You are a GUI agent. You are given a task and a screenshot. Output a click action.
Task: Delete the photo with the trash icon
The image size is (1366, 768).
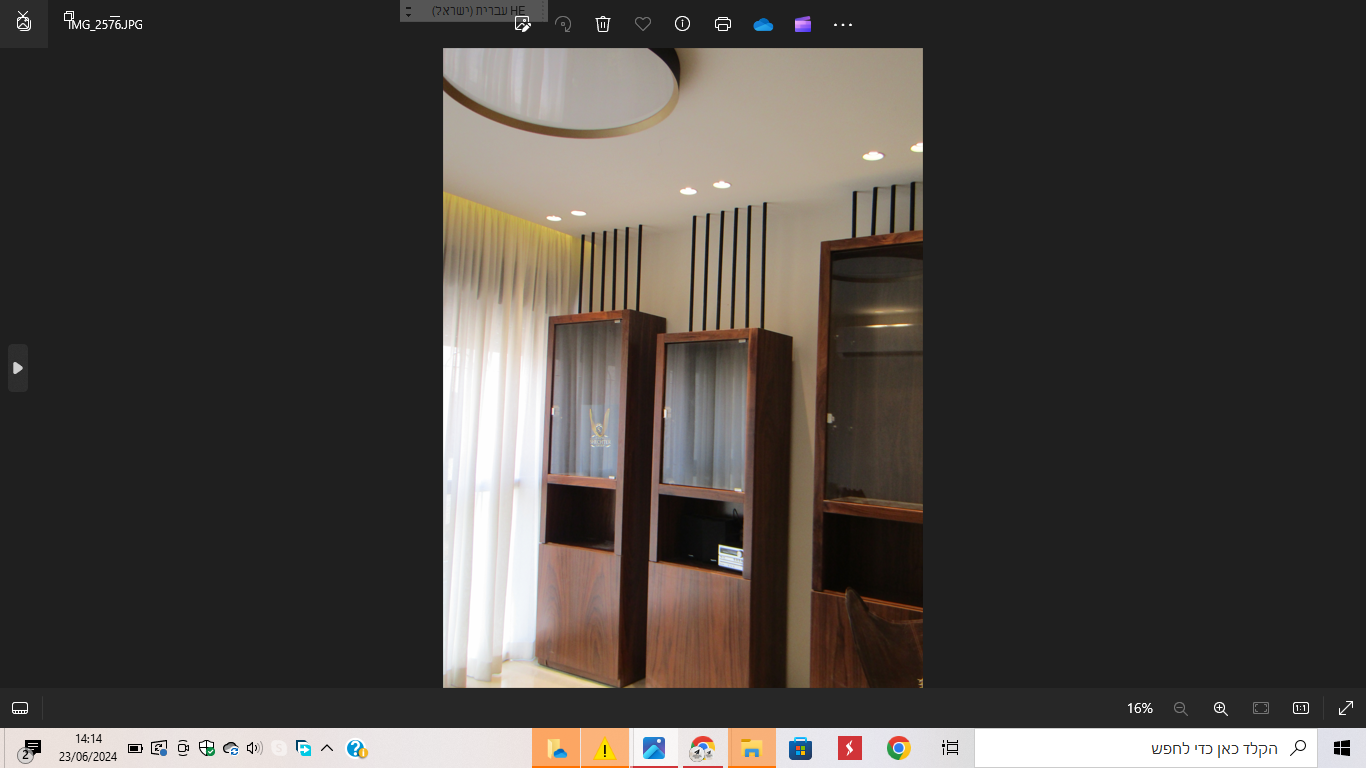point(603,24)
